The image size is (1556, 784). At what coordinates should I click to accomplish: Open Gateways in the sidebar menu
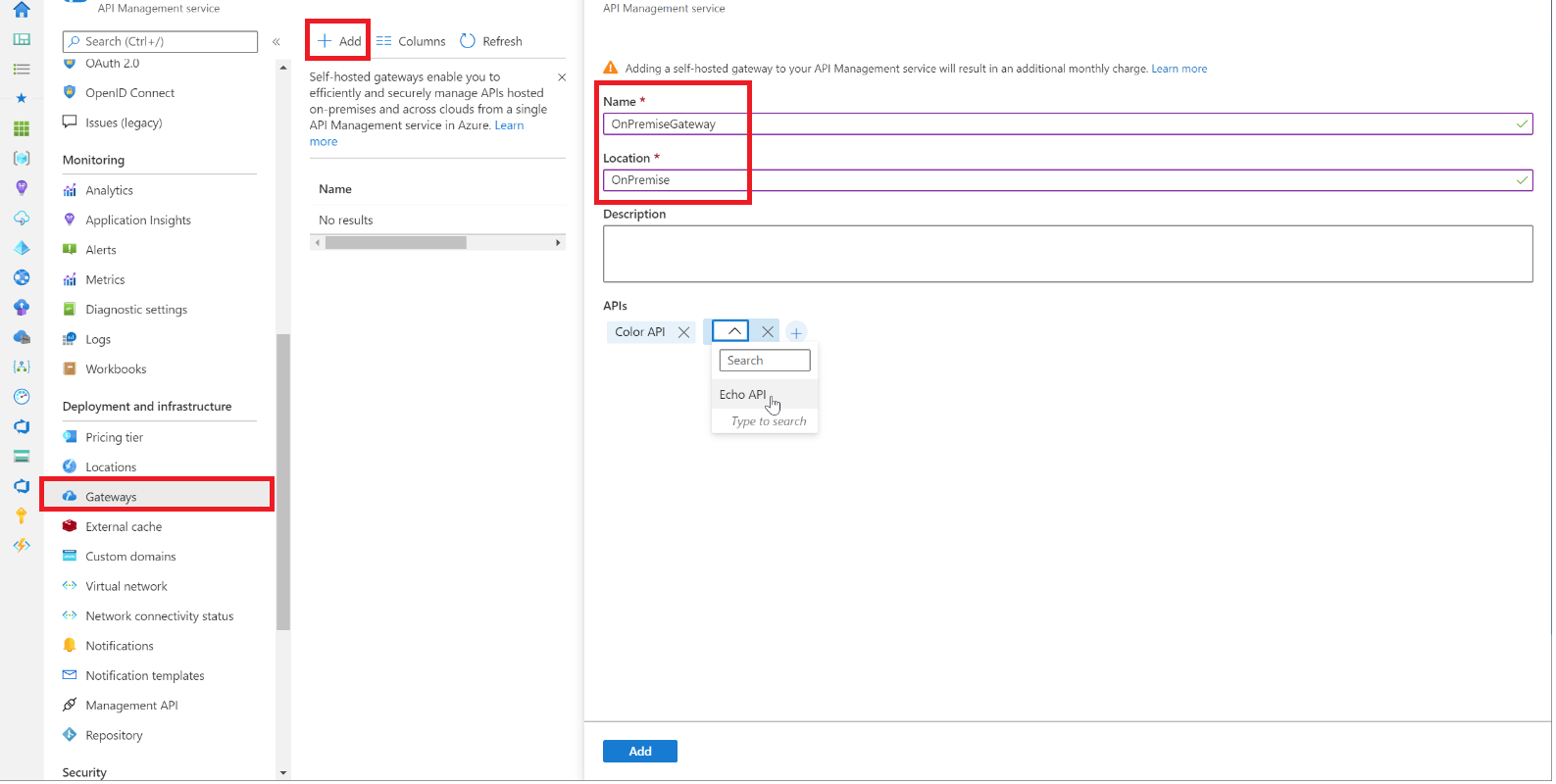click(x=111, y=497)
